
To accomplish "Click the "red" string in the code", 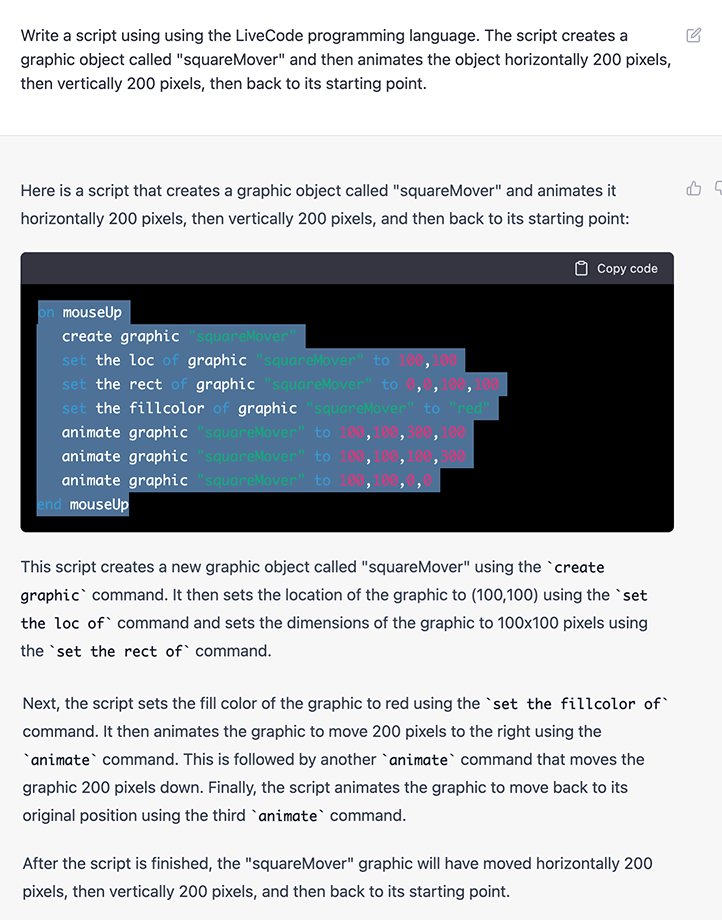I will (x=472, y=409).
